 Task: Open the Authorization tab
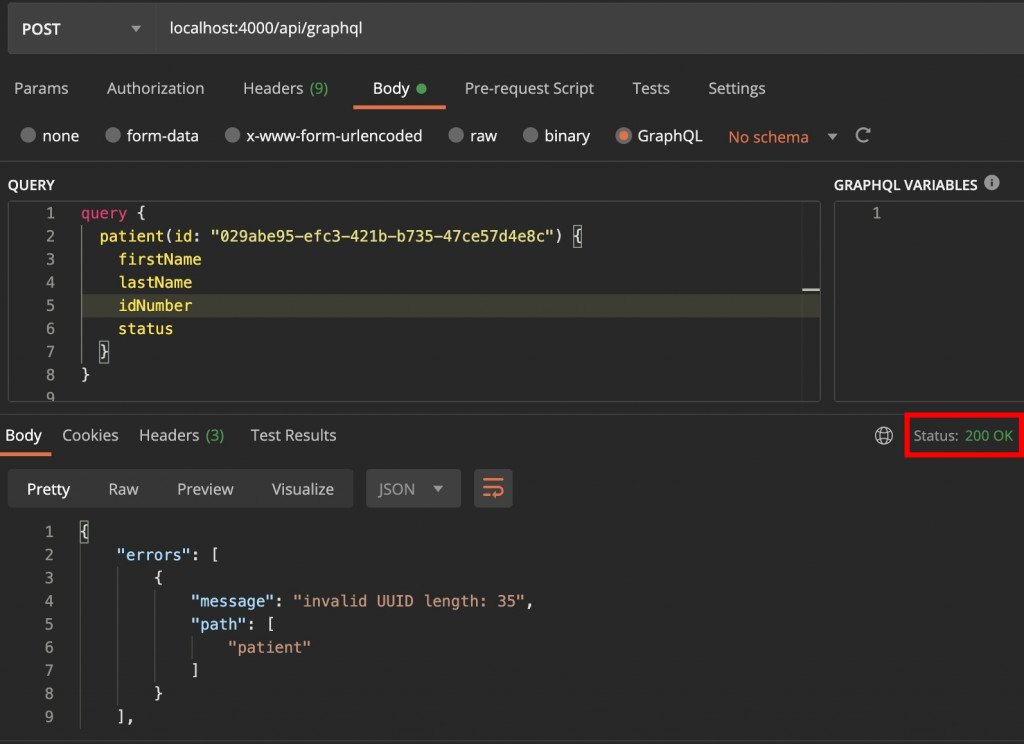pyautogui.click(x=155, y=89)
